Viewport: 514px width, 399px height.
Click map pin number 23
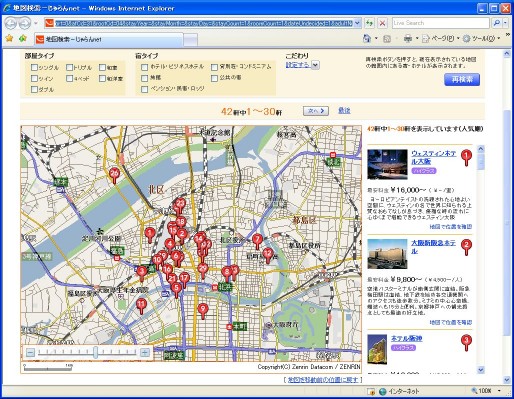[180, 205]
